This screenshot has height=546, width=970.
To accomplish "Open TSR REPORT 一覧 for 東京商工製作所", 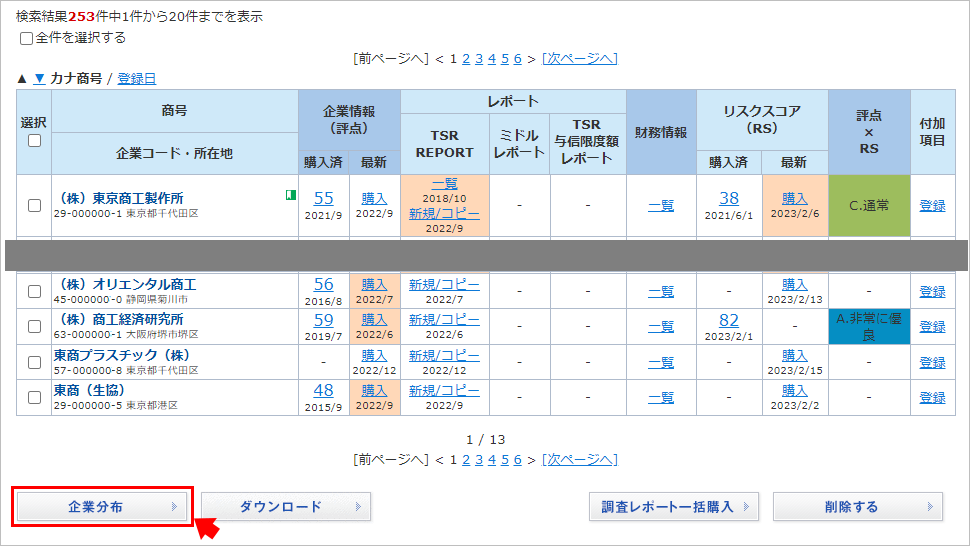I will [444, 184].
